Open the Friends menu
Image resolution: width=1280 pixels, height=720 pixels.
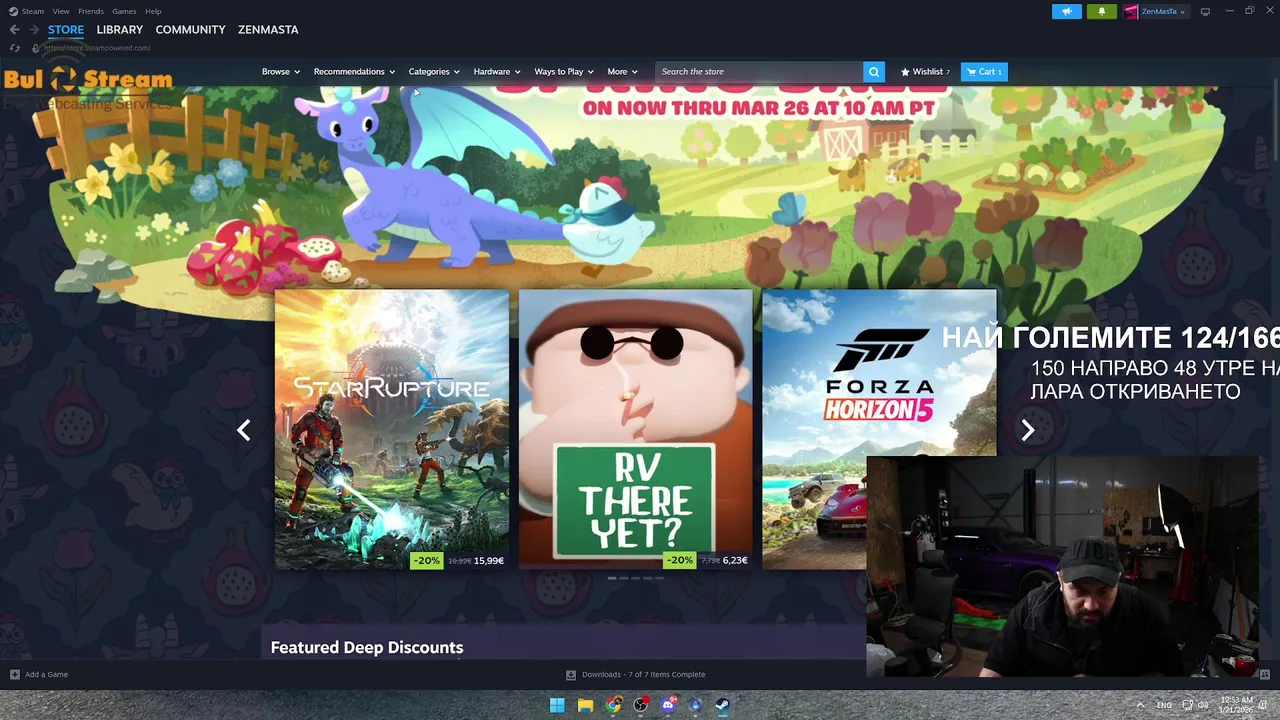pyautogui.click(x=91, y=11)
